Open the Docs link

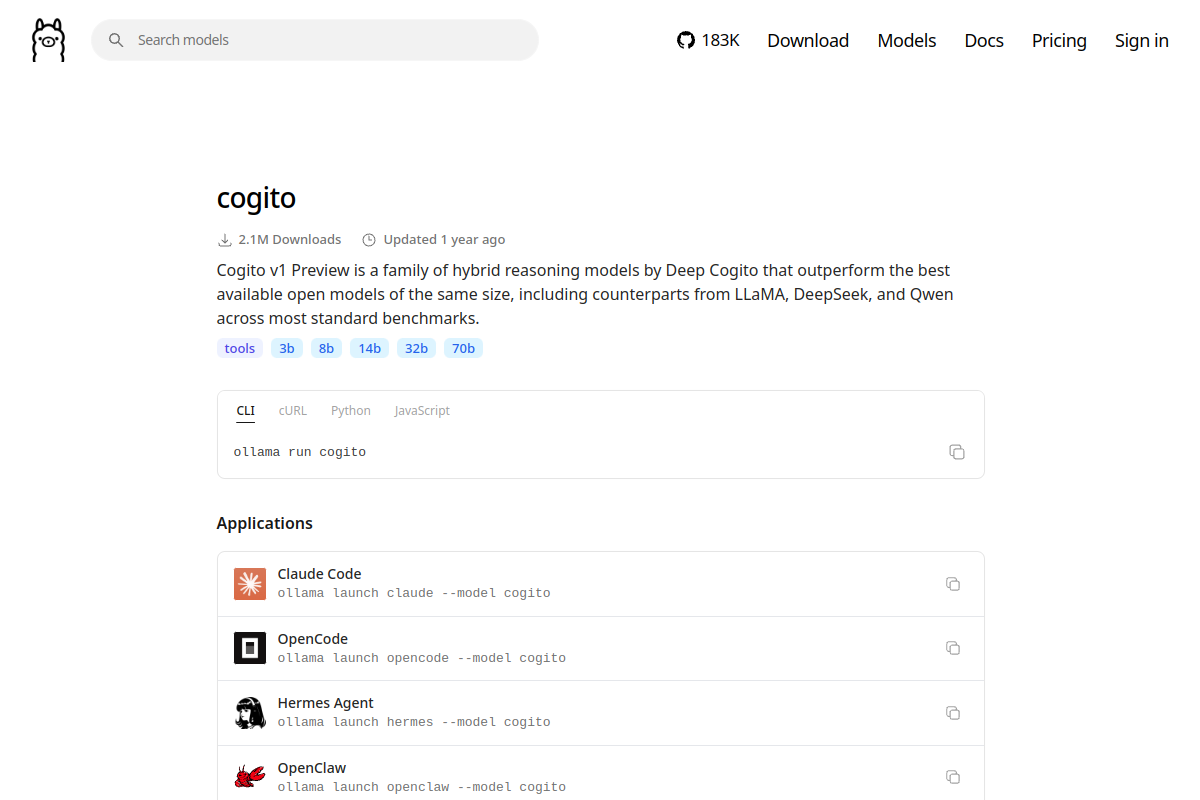click(x=984, y=40)
